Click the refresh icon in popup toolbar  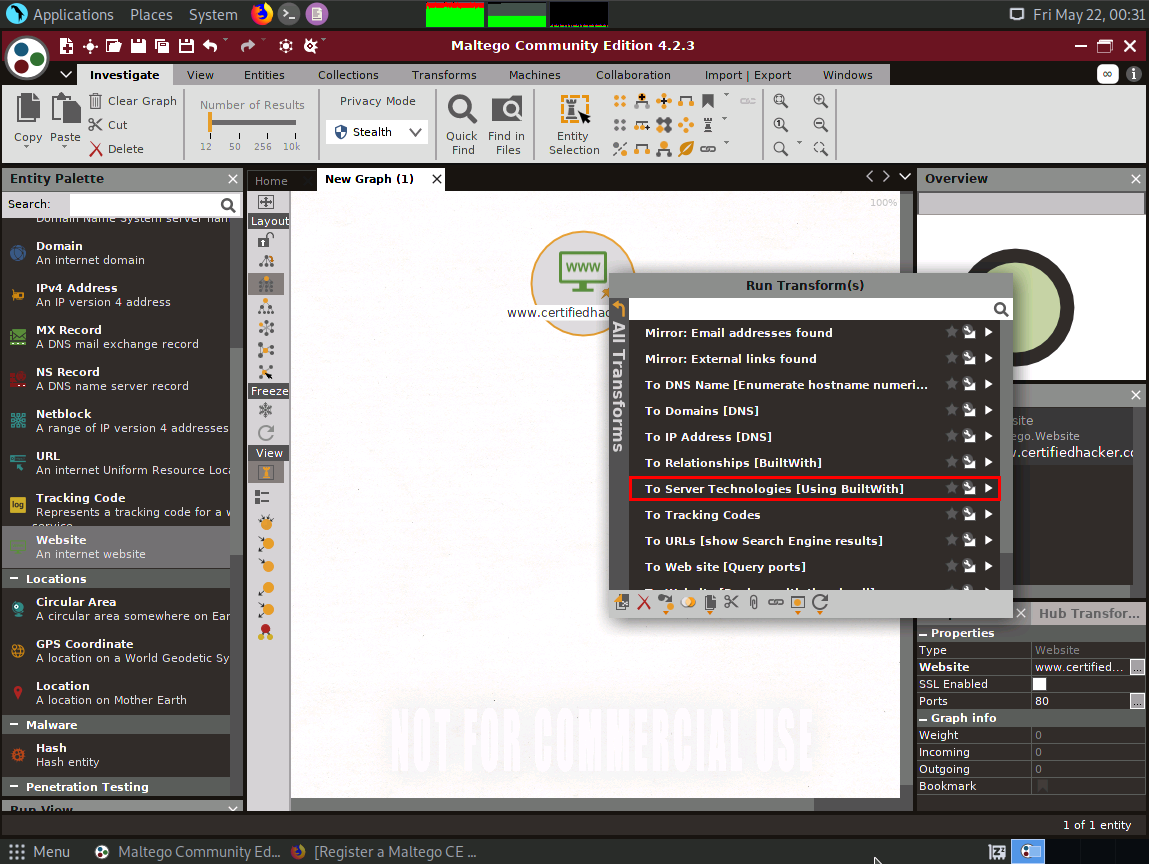tap(820, 602)
